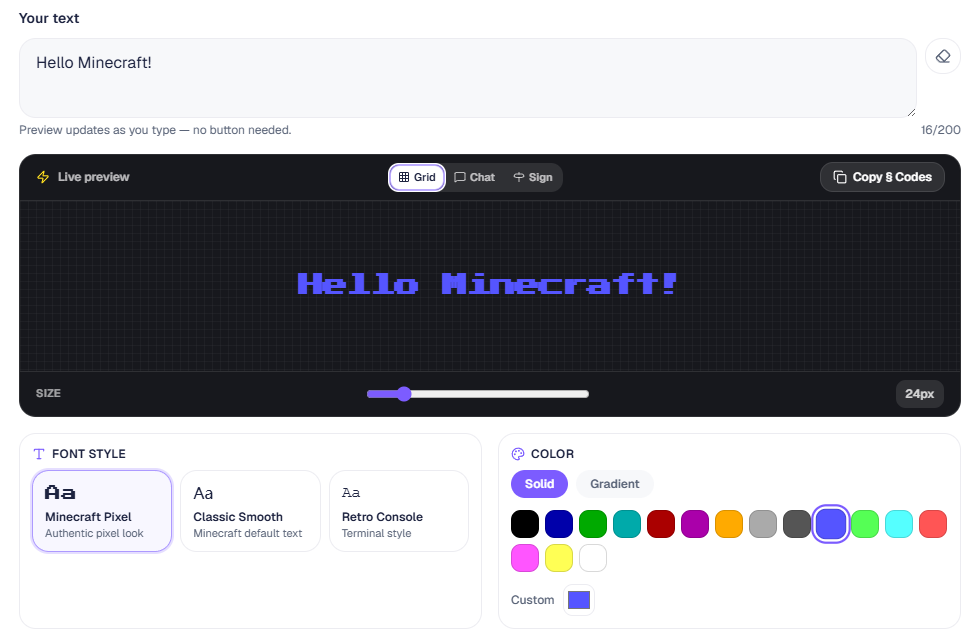Pick the aqua cyan color swatch
Screen dimensions: 979x630
pyautogui.click(x=899, y=524)
